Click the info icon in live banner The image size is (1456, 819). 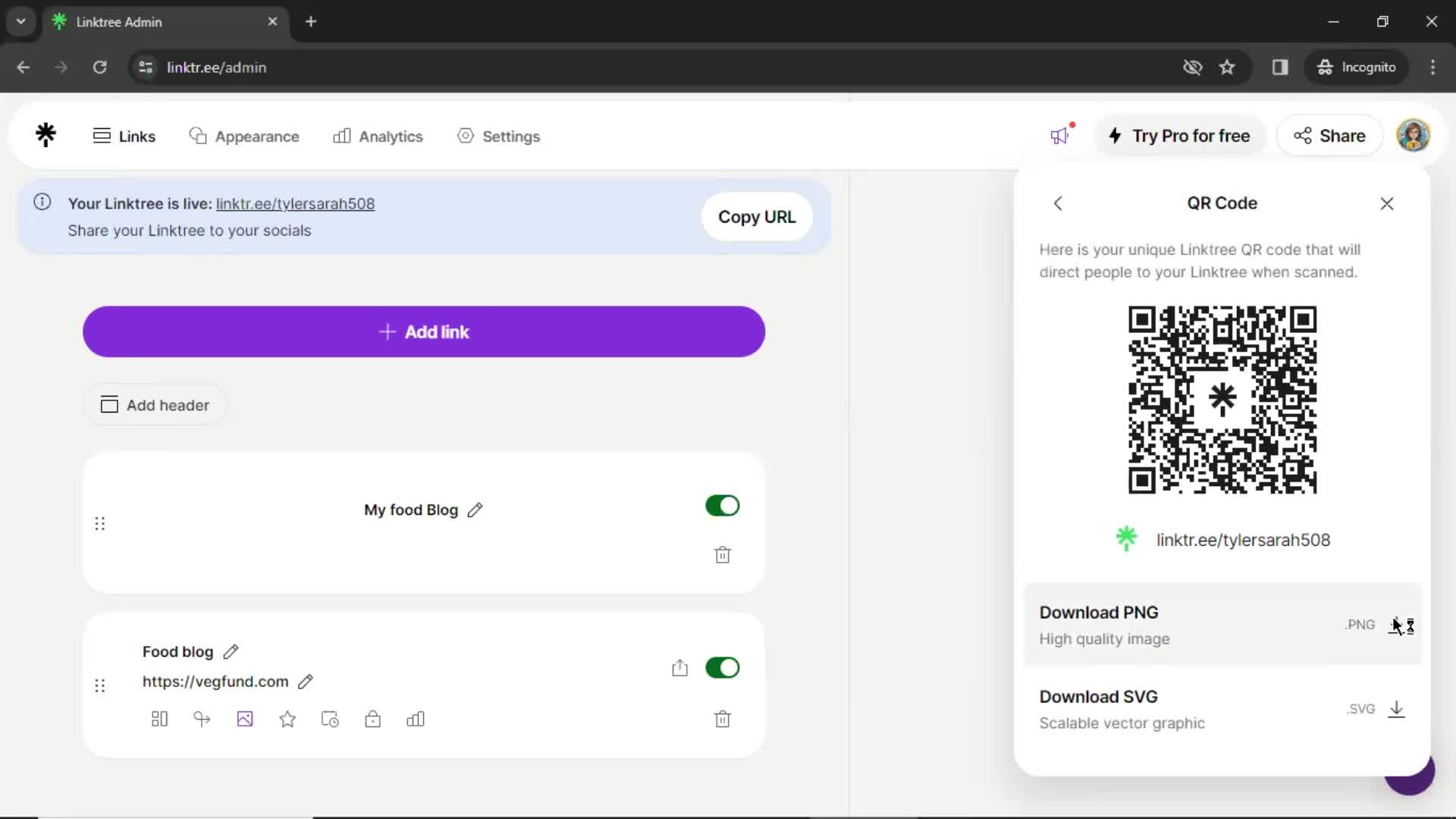tap(42, 202)
